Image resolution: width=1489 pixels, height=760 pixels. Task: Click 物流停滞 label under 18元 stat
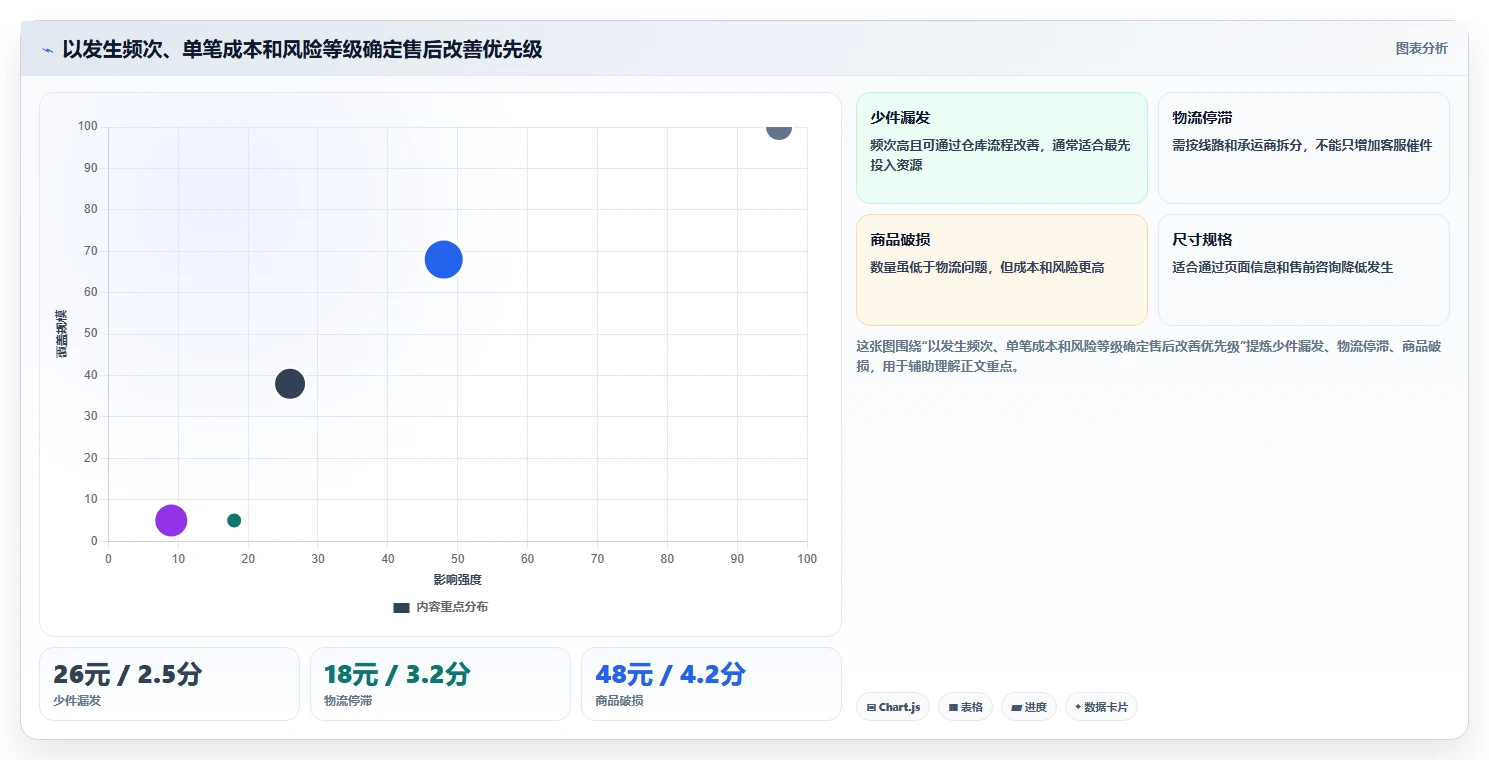pyautogui.click(x=348, y=701)
